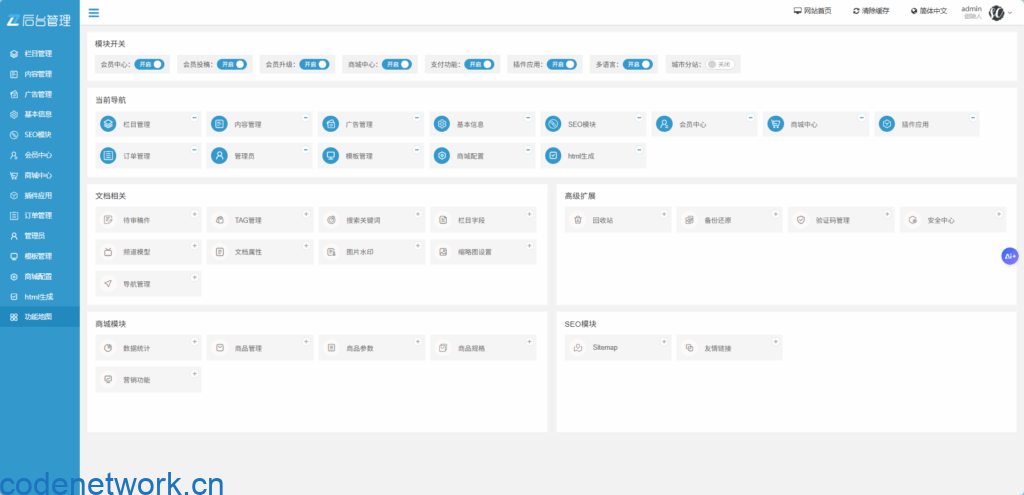
Task: Toggle the 插件应用 module switch
Action: click(562, 64)
